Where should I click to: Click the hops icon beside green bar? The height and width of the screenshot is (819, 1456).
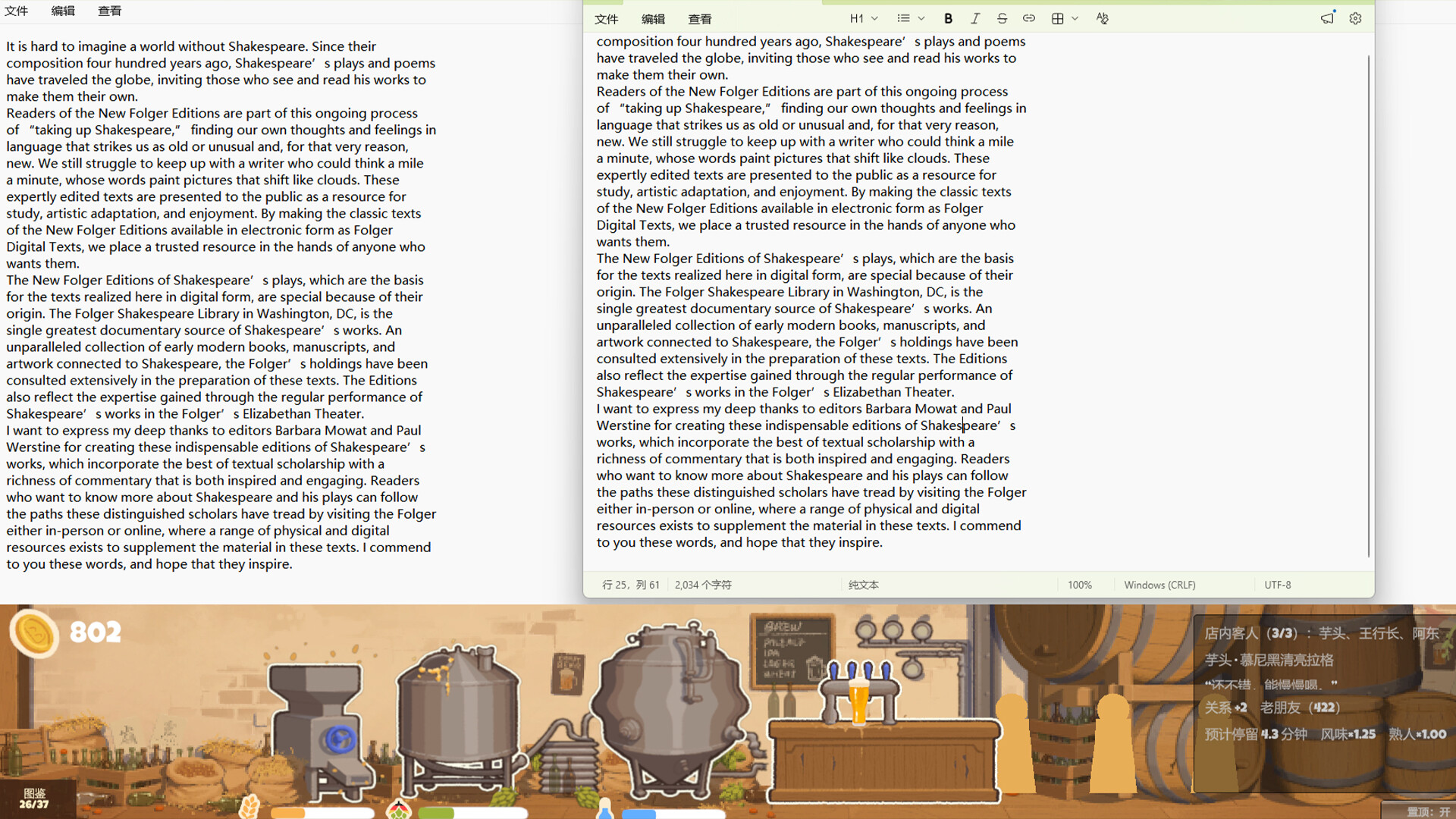pyautogui.click(x=399, y=809)
